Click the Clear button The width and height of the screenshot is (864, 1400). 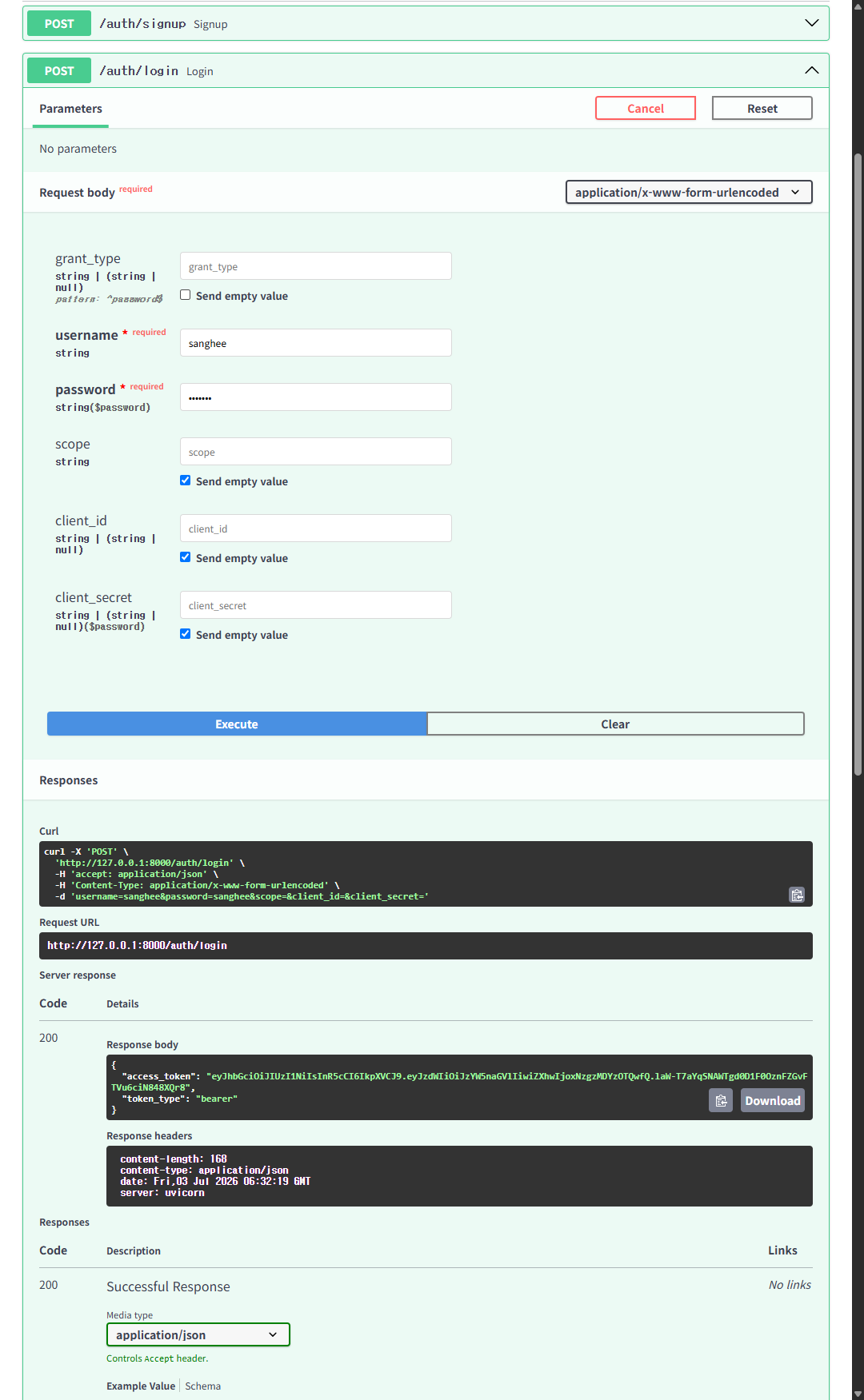(x=615, y=724)
